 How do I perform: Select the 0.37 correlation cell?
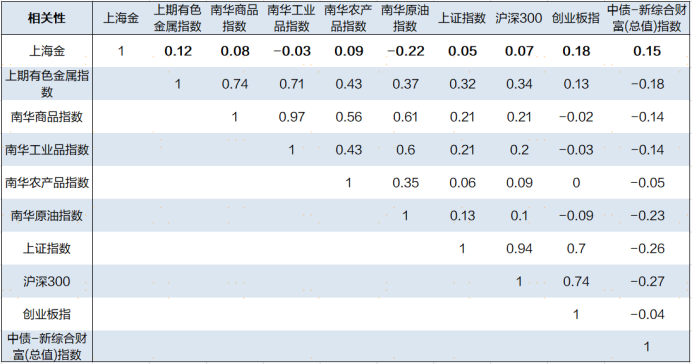coord(405,84)
